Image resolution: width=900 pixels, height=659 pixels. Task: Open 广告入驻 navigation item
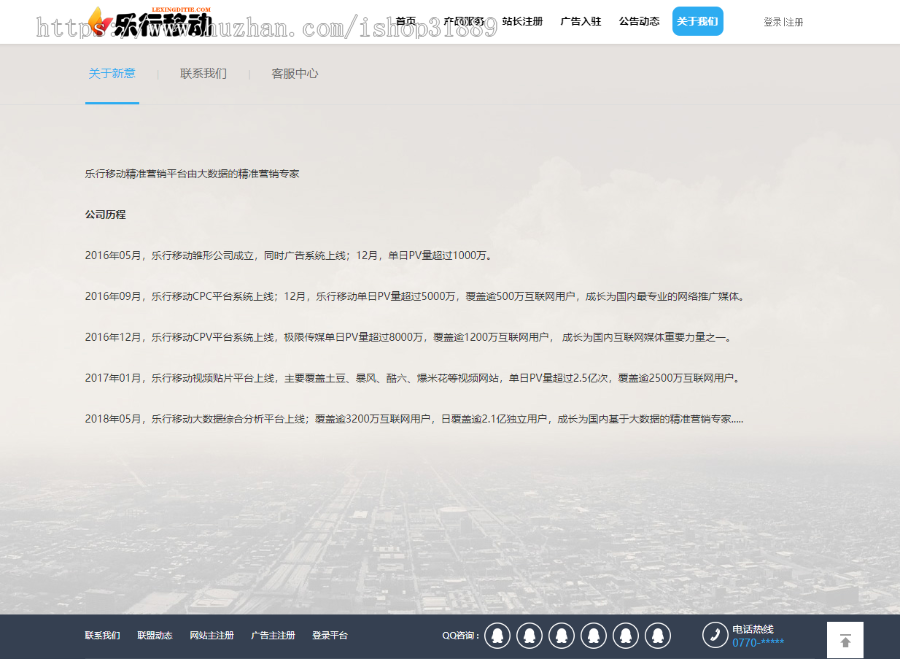(x=581, y=21)
